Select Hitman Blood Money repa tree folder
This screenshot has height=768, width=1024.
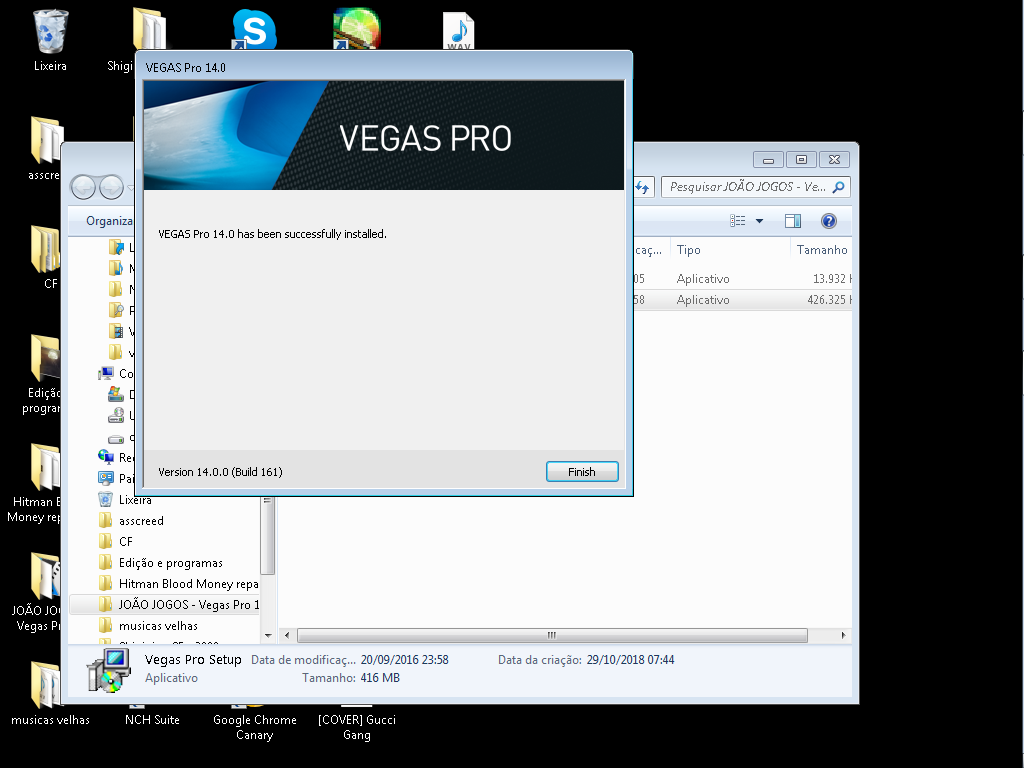coord(188,583)
